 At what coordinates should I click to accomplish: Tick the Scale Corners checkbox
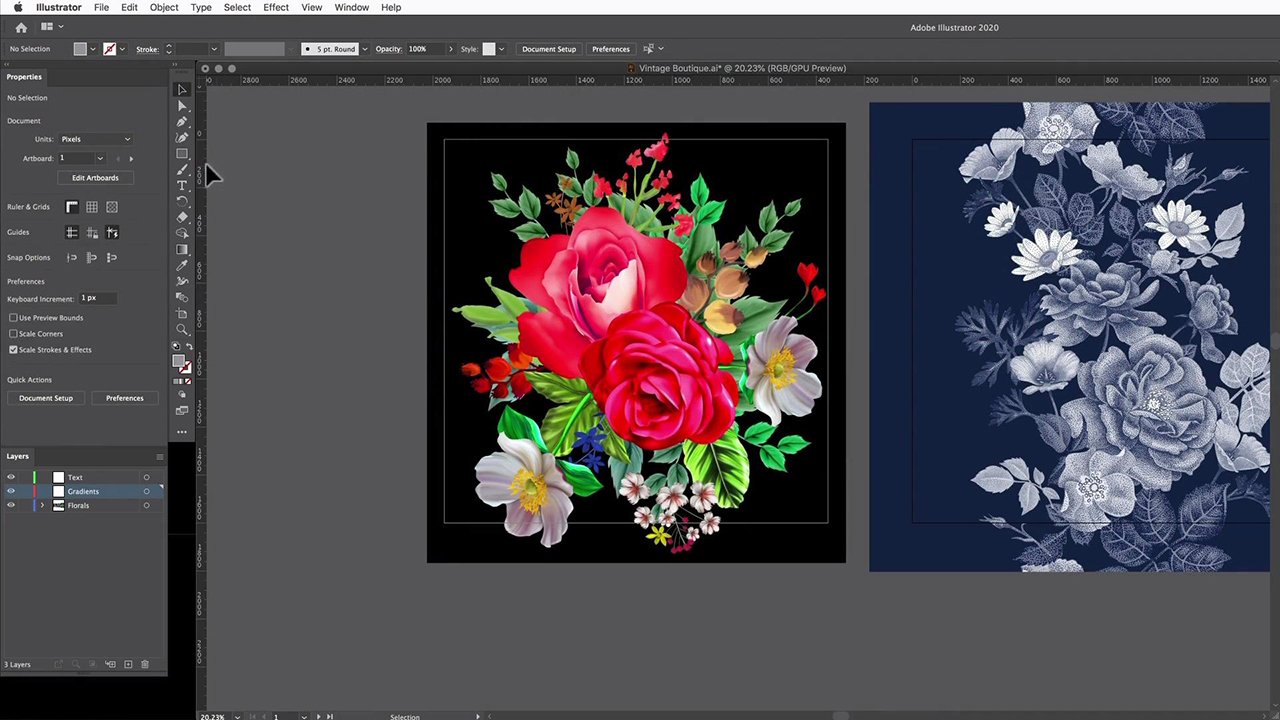click(x=13, y=334)
